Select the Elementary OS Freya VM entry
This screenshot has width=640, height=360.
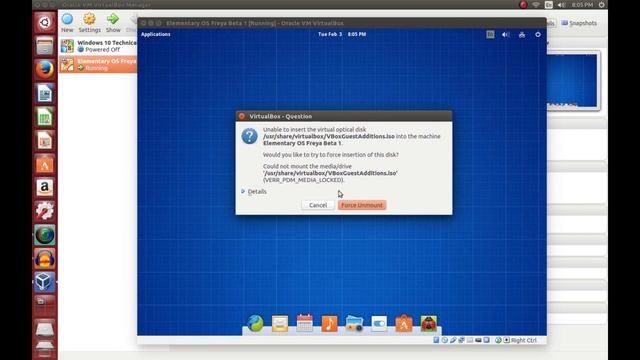(x=98, y=64)
